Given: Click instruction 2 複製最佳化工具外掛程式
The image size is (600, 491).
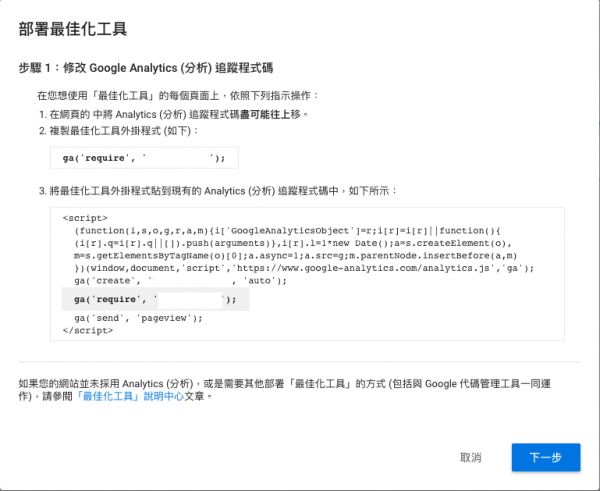Looking at the screenshot, I should coord(119,131).
